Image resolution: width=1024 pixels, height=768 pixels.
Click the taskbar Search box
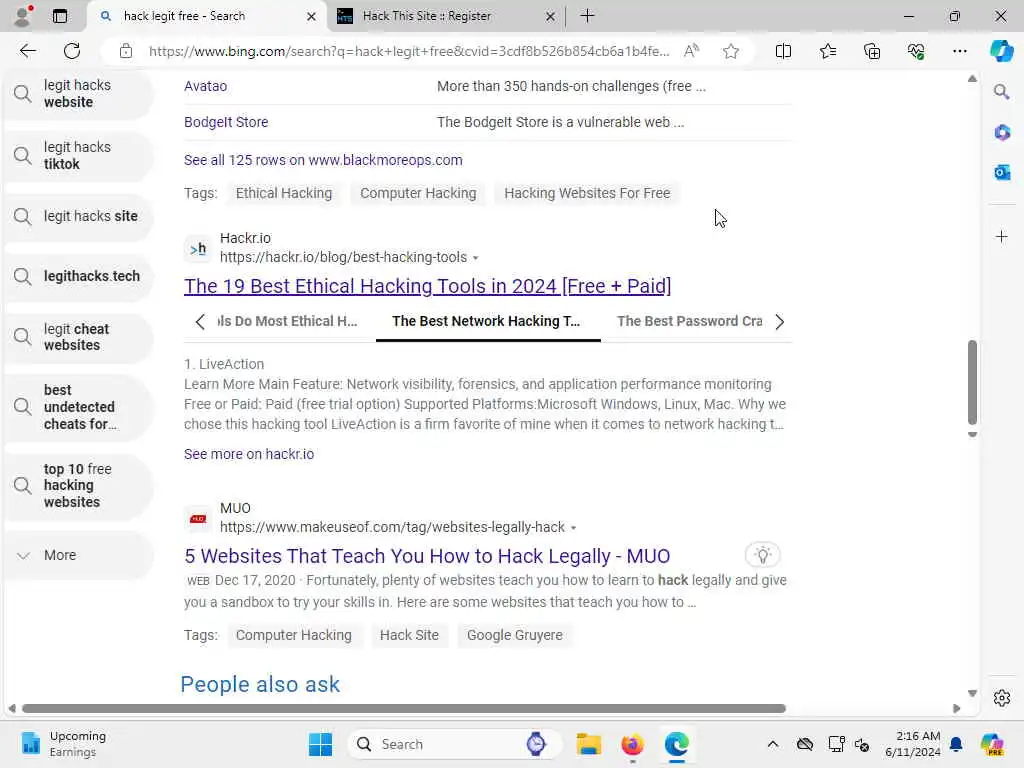(455, 744)
